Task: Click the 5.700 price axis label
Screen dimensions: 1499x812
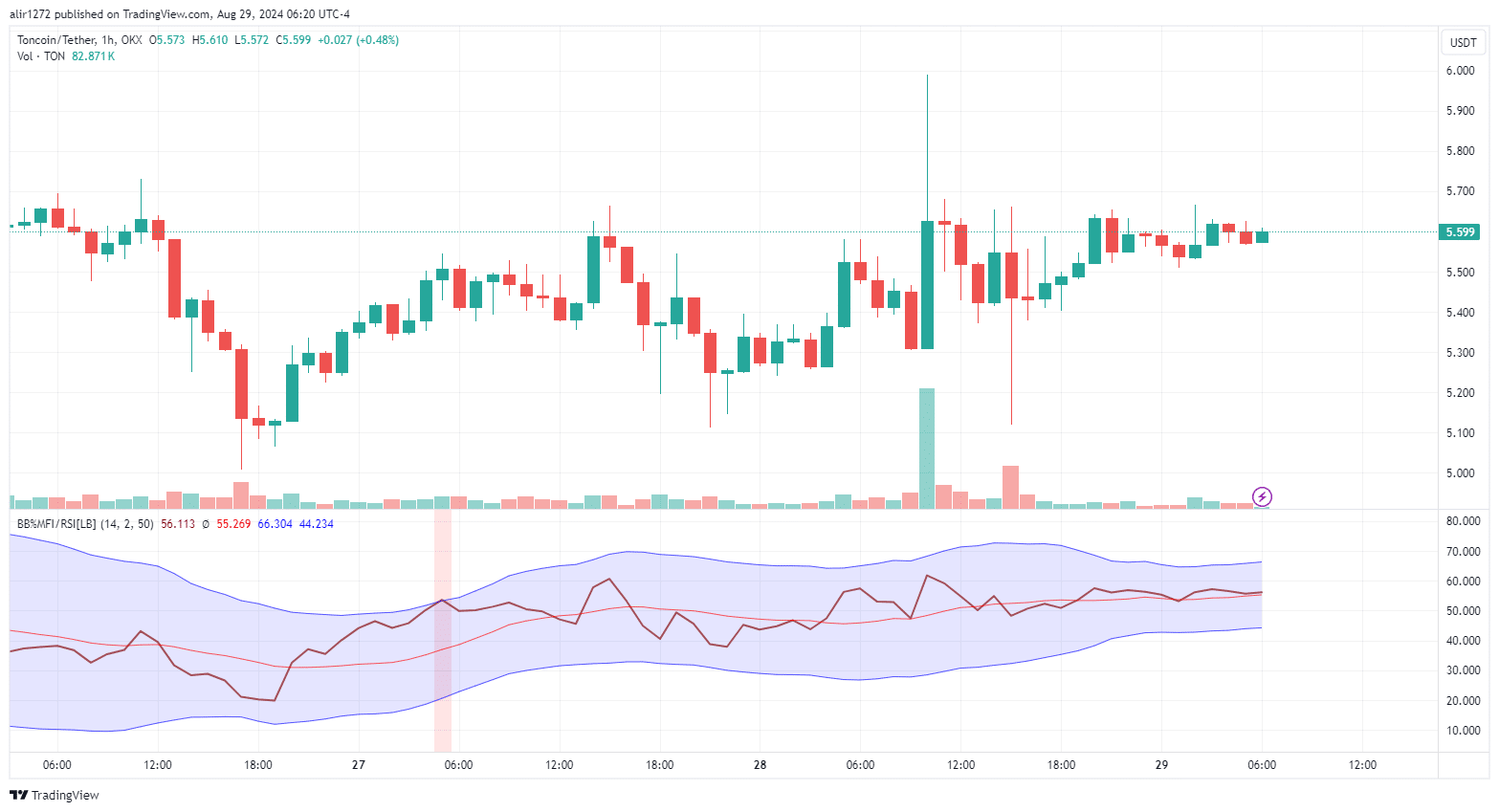Action: 1460,191
